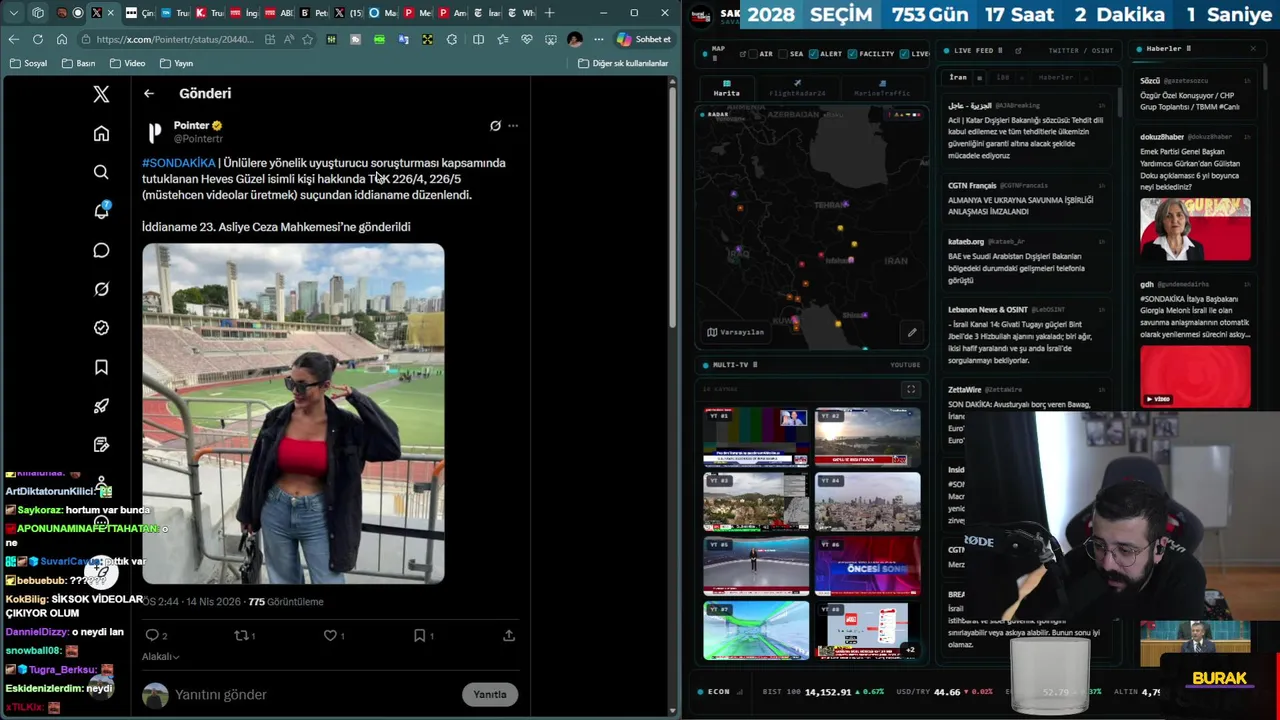
Task: Select the Haberler live feed tab
Action: (x=1055, y=77)
